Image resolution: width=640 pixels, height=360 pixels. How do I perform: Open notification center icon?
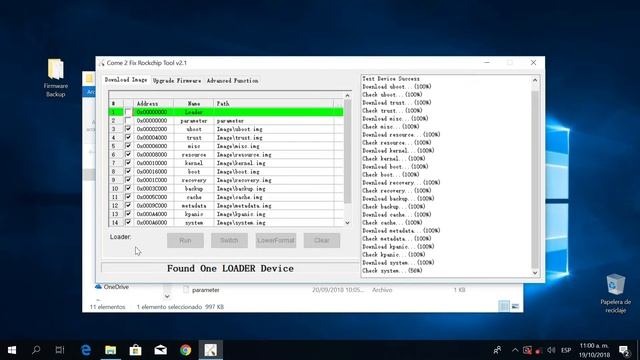click(x=624, y=350)
